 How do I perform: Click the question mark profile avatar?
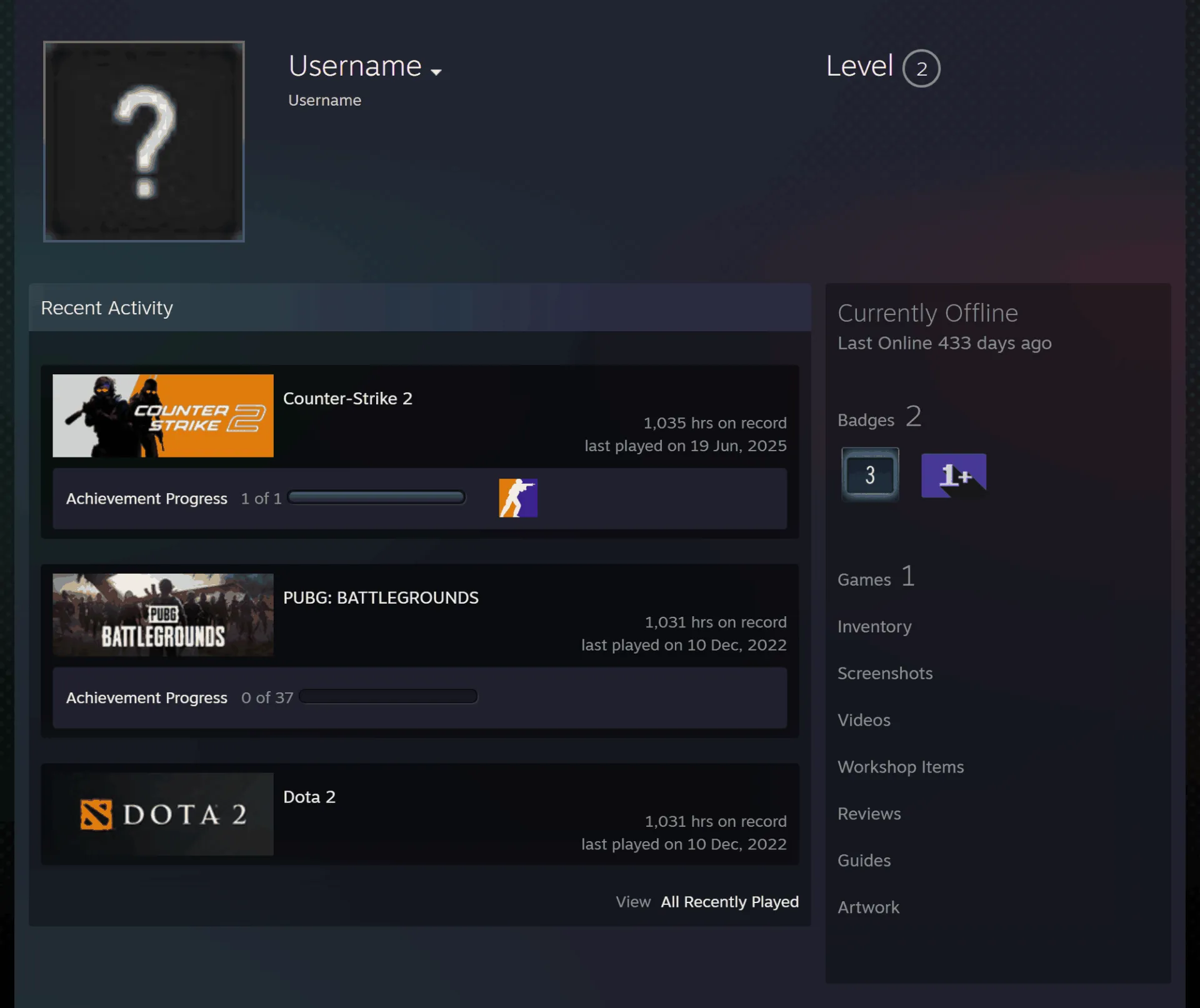pos(144,141)
